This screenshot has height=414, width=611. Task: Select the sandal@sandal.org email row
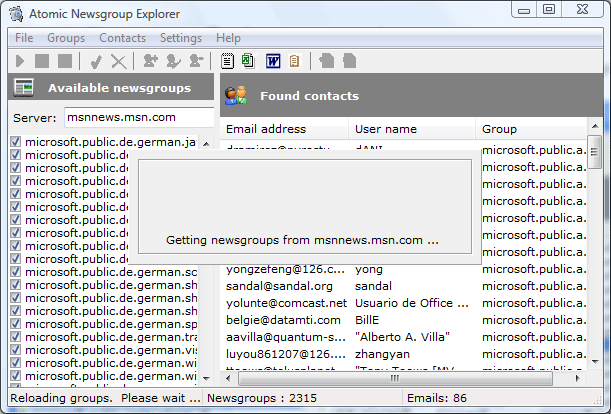click(x=279, y=286)
